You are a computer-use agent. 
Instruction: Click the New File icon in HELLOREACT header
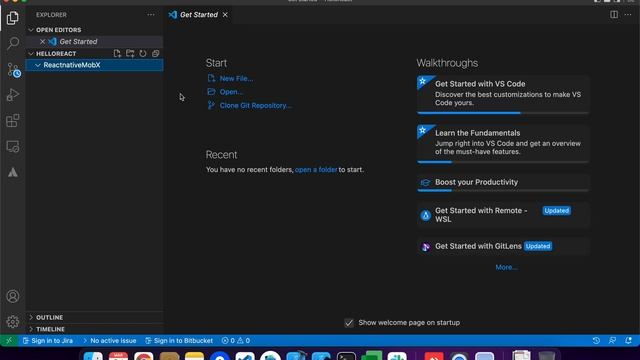tap(117, 53)
